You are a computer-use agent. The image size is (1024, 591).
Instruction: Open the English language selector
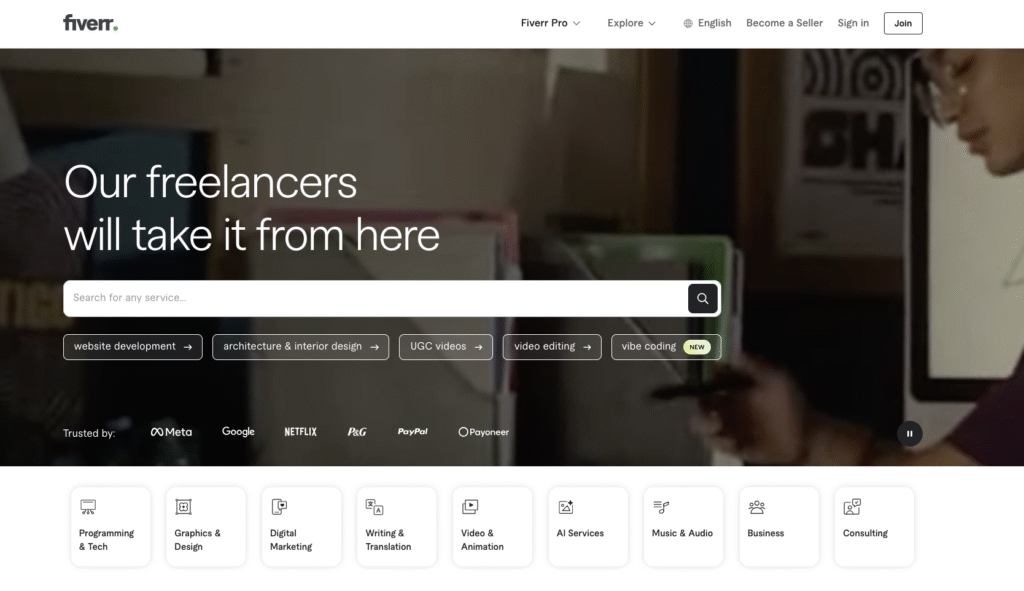[x=707, y=23]
